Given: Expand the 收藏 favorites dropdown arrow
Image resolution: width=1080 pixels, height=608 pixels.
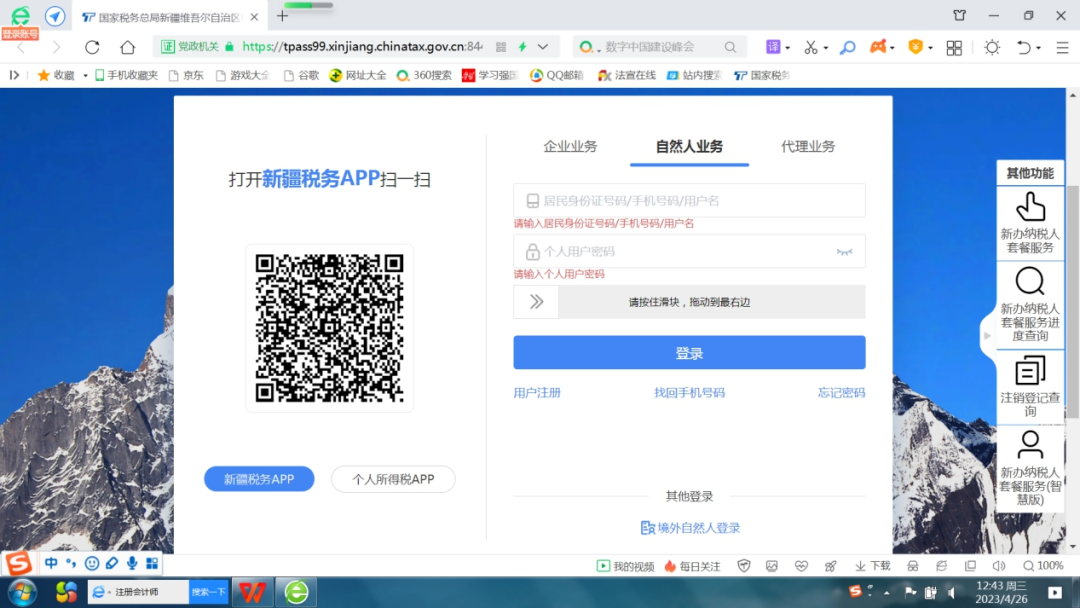Looking at the screenshot, I should click(85, 76).
